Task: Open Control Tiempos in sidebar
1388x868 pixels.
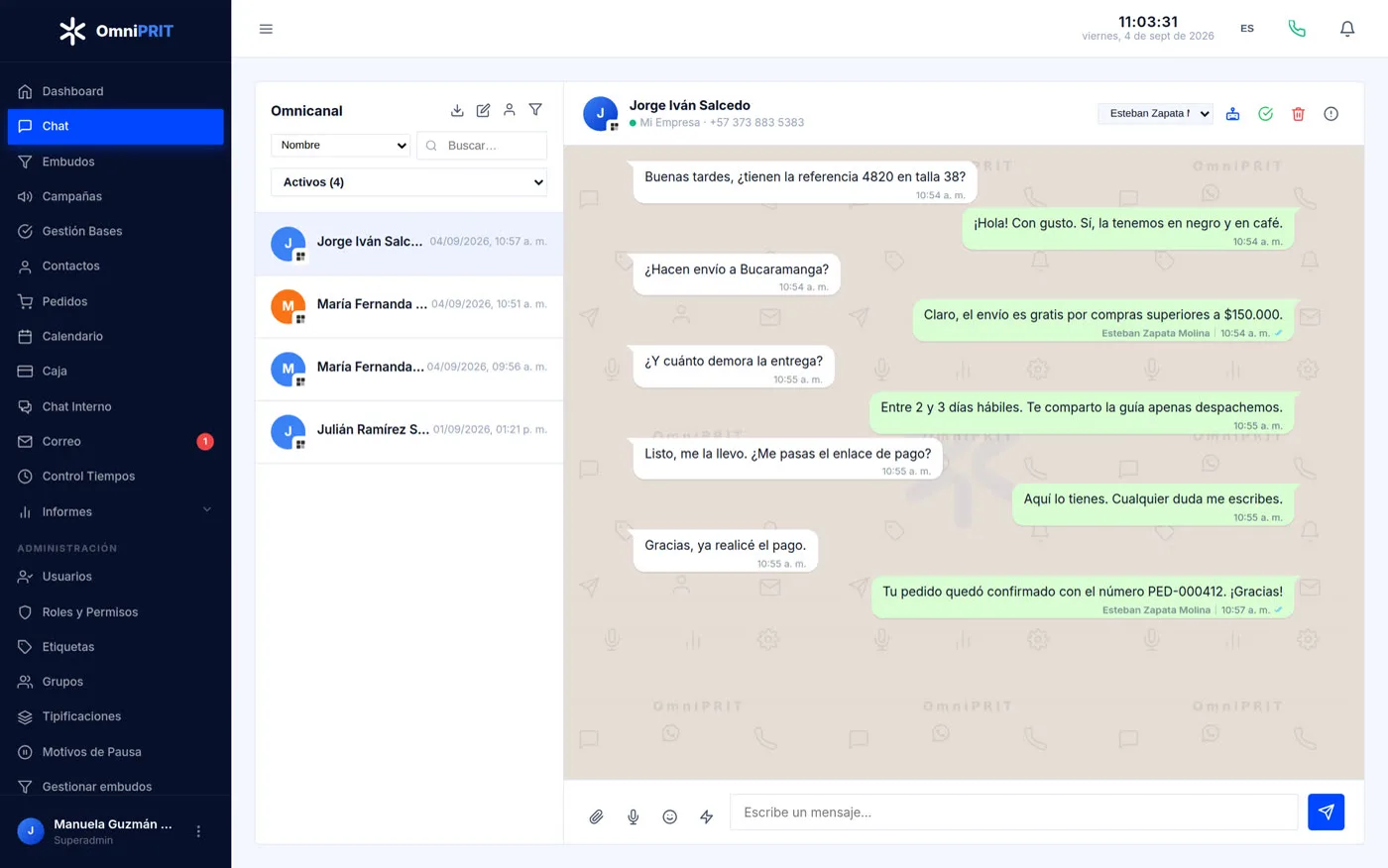Action: click(x=115, y=476)
